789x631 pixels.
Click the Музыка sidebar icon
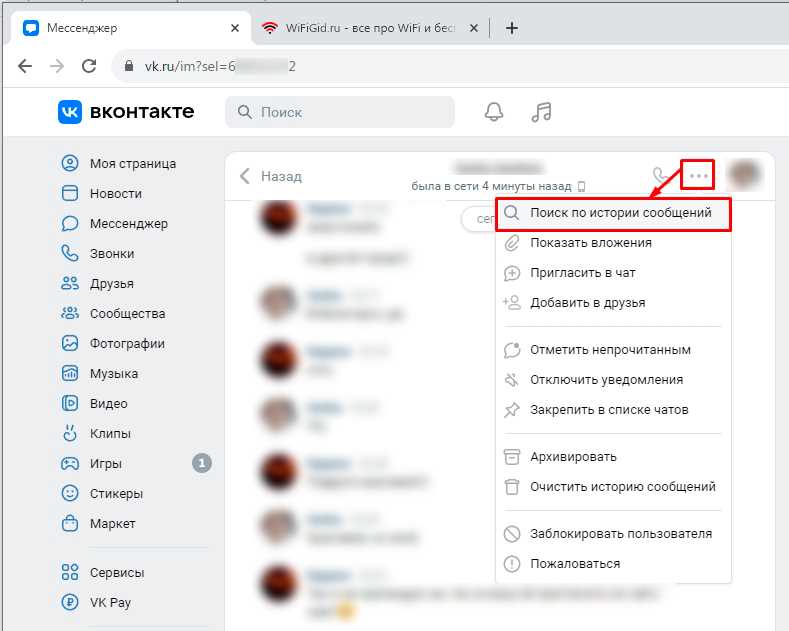pyautogui.click(x=70, y=373)
